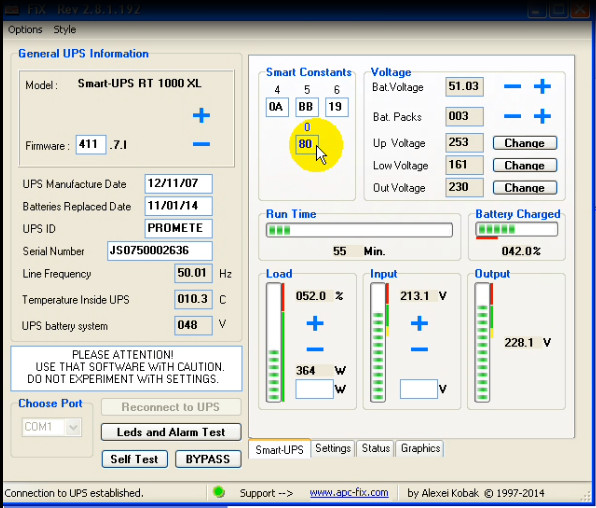Screen dimensions: 596x508
Task: Click the Up Voltage value 253
Action: pyautogui.click(x=464, y=143)
